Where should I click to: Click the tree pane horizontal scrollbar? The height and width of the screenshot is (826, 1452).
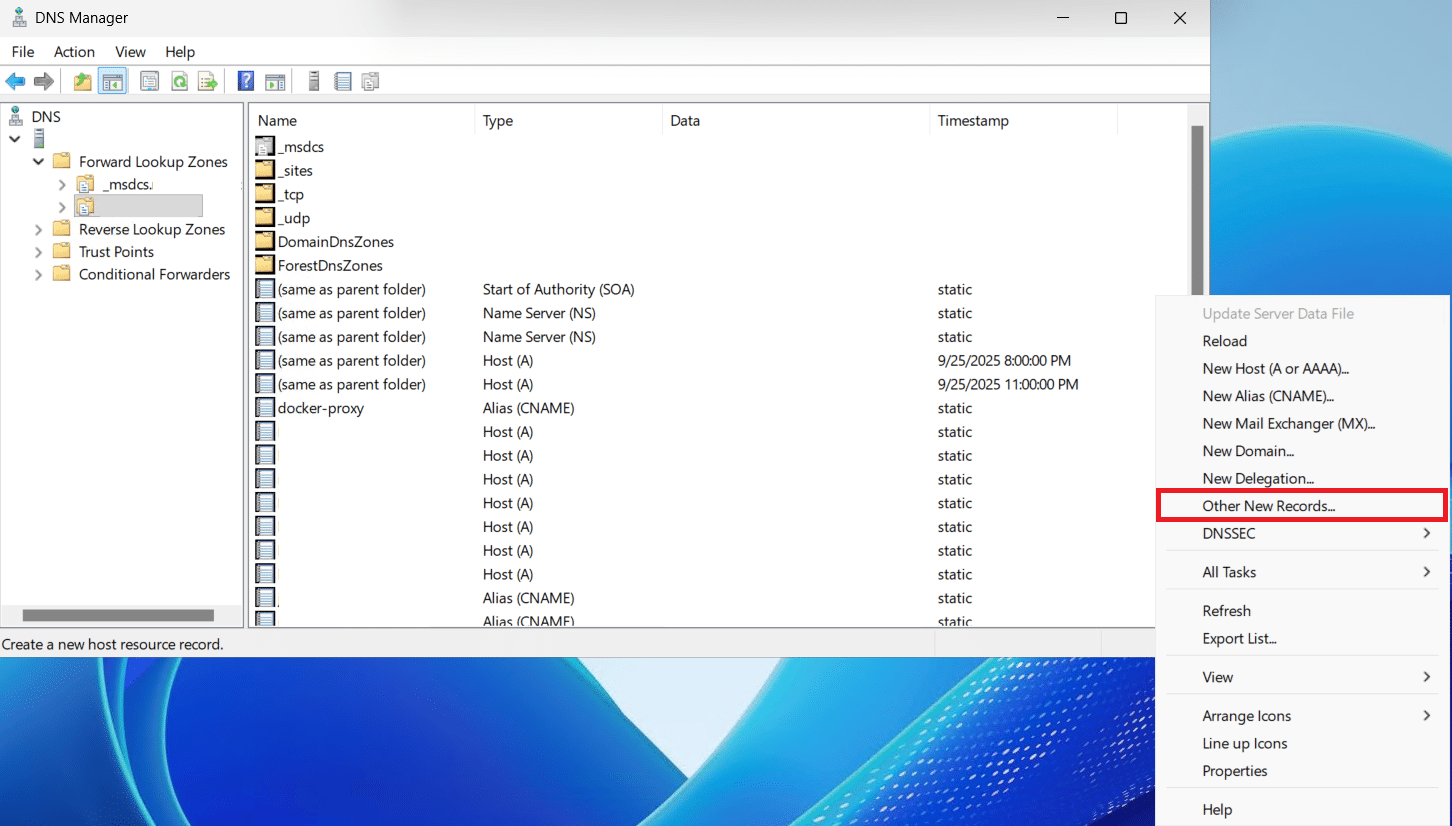118,616
